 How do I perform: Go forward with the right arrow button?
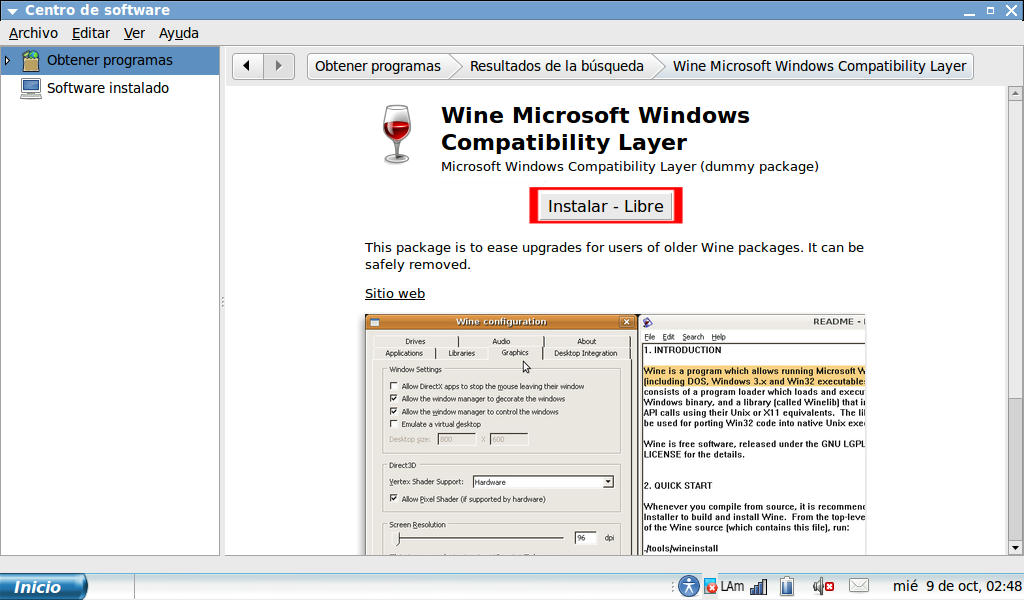(x=279, y=66)
